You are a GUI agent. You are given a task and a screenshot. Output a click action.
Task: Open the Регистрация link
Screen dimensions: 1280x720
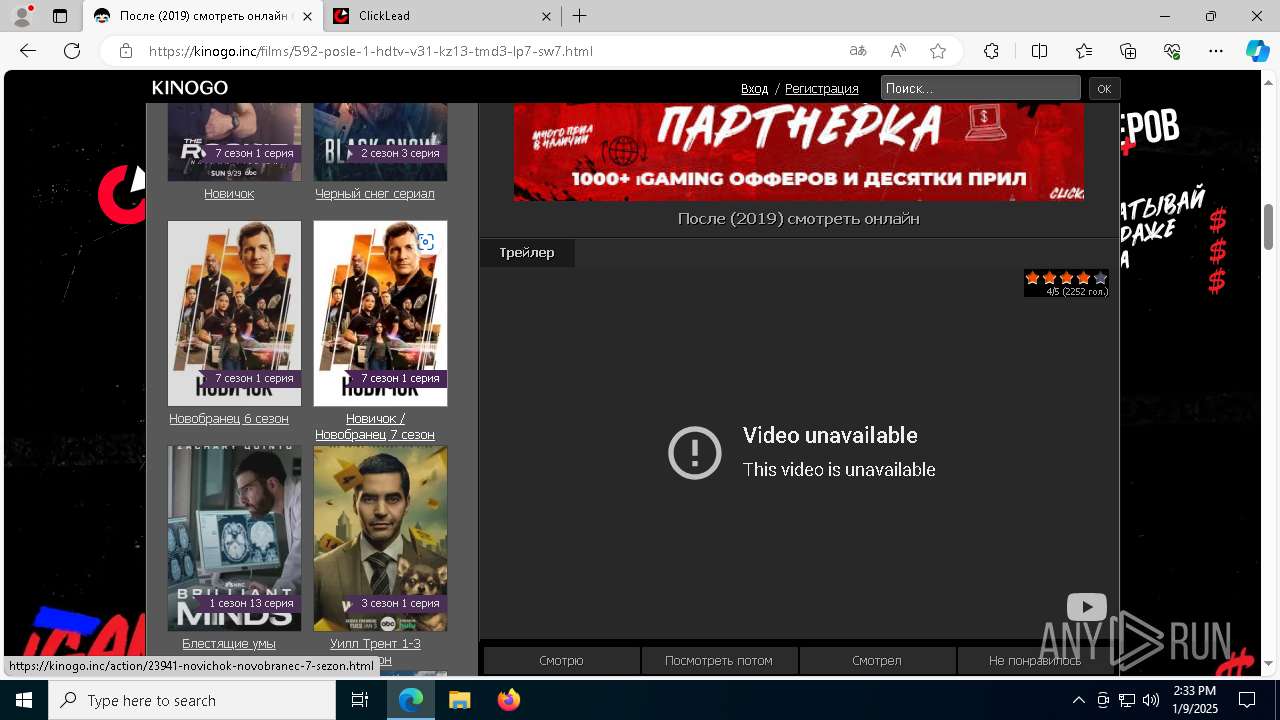tap(822, 89)
